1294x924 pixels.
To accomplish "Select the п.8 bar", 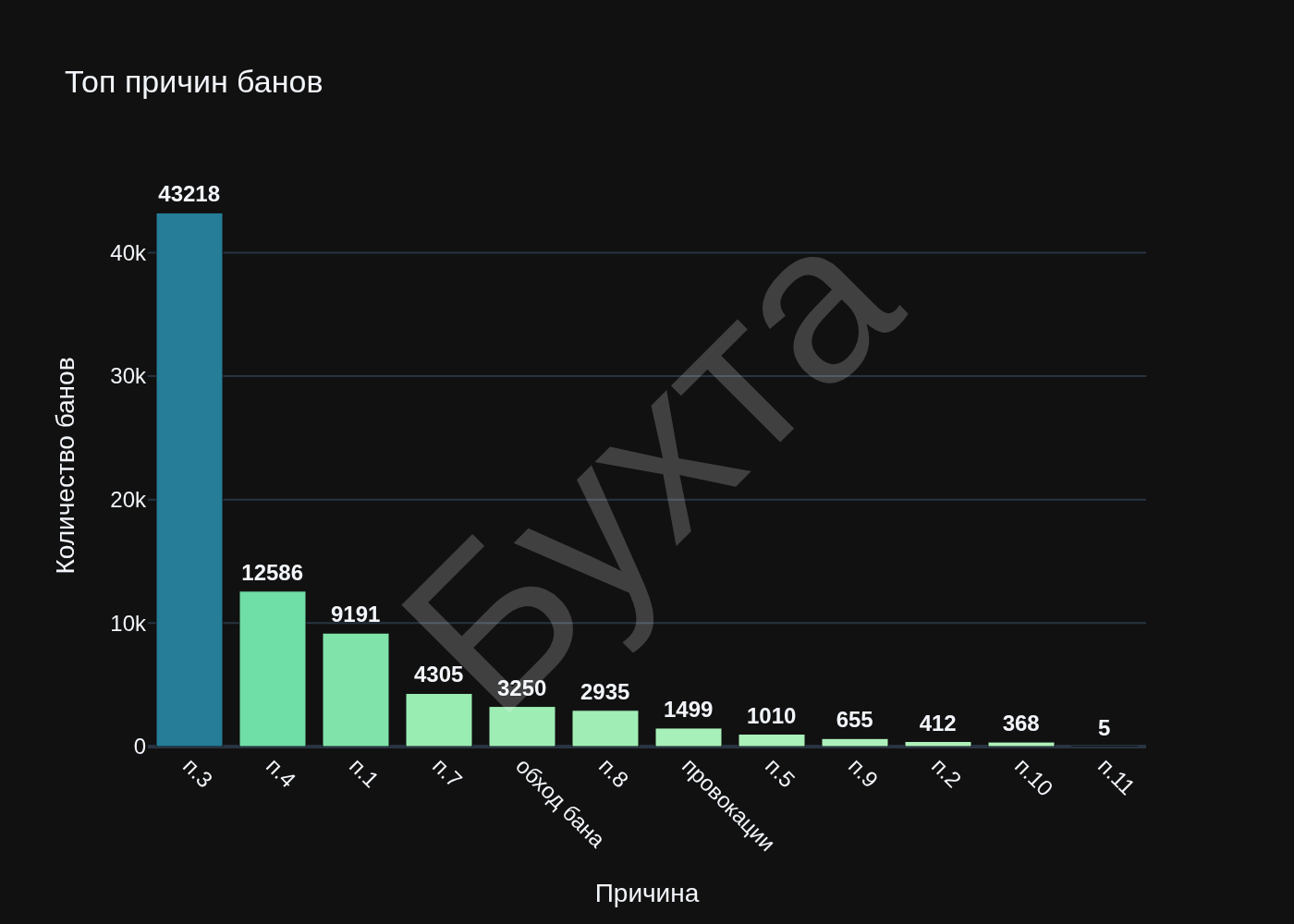I will pyautogui.click(x=605, y=728).
